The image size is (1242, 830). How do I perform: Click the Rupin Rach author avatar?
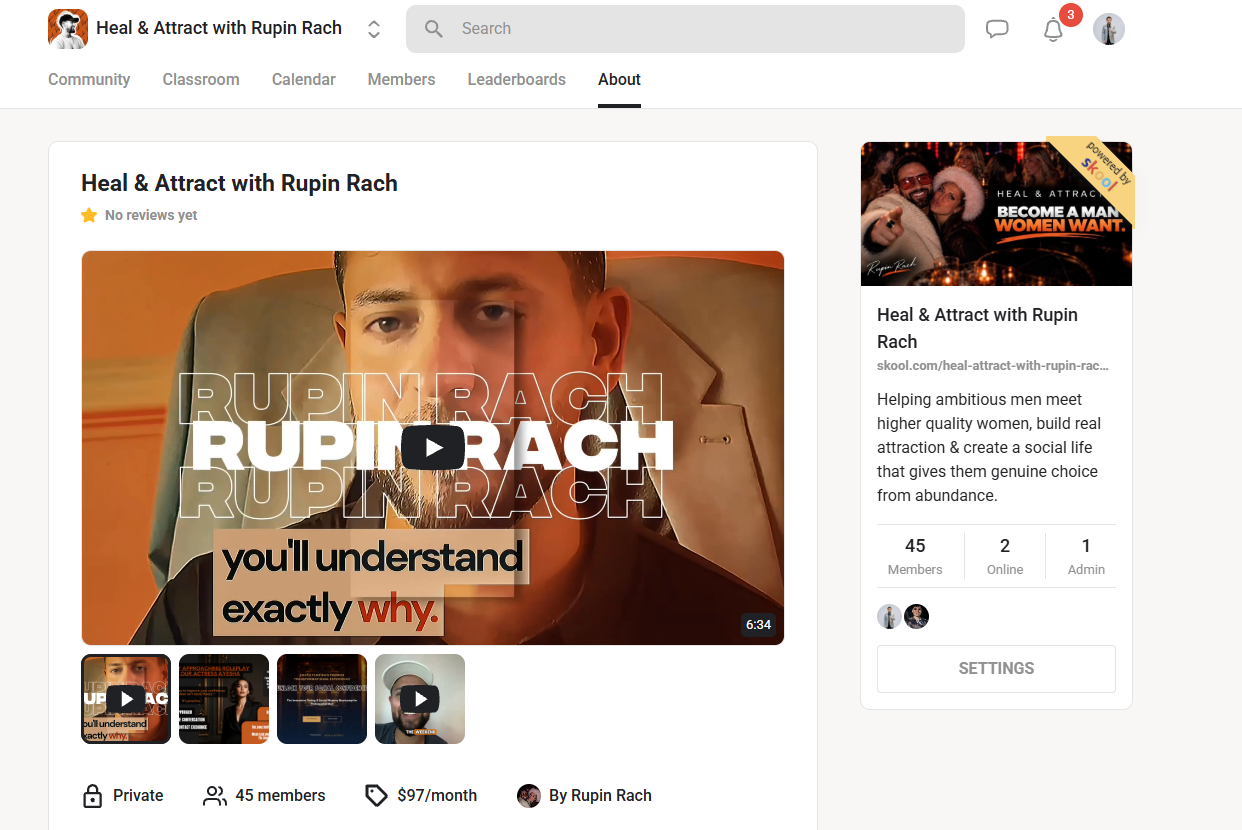tap(529, 796)
